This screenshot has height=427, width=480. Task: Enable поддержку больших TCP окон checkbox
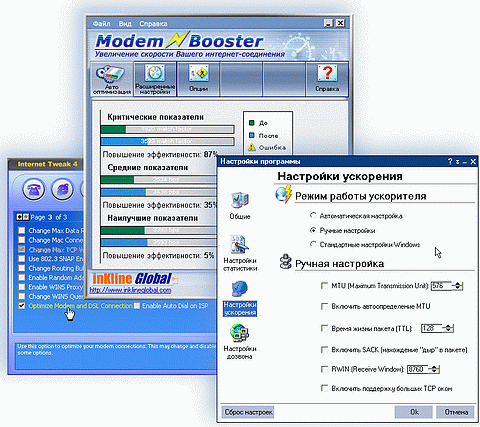(324, 388)
